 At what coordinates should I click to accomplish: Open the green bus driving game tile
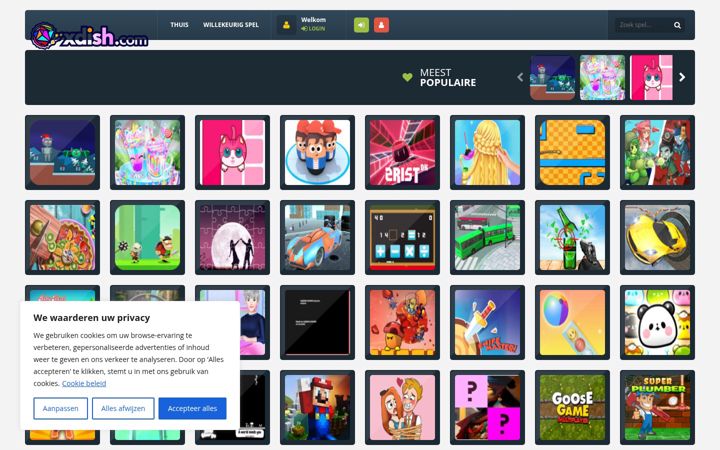(487, 237)
